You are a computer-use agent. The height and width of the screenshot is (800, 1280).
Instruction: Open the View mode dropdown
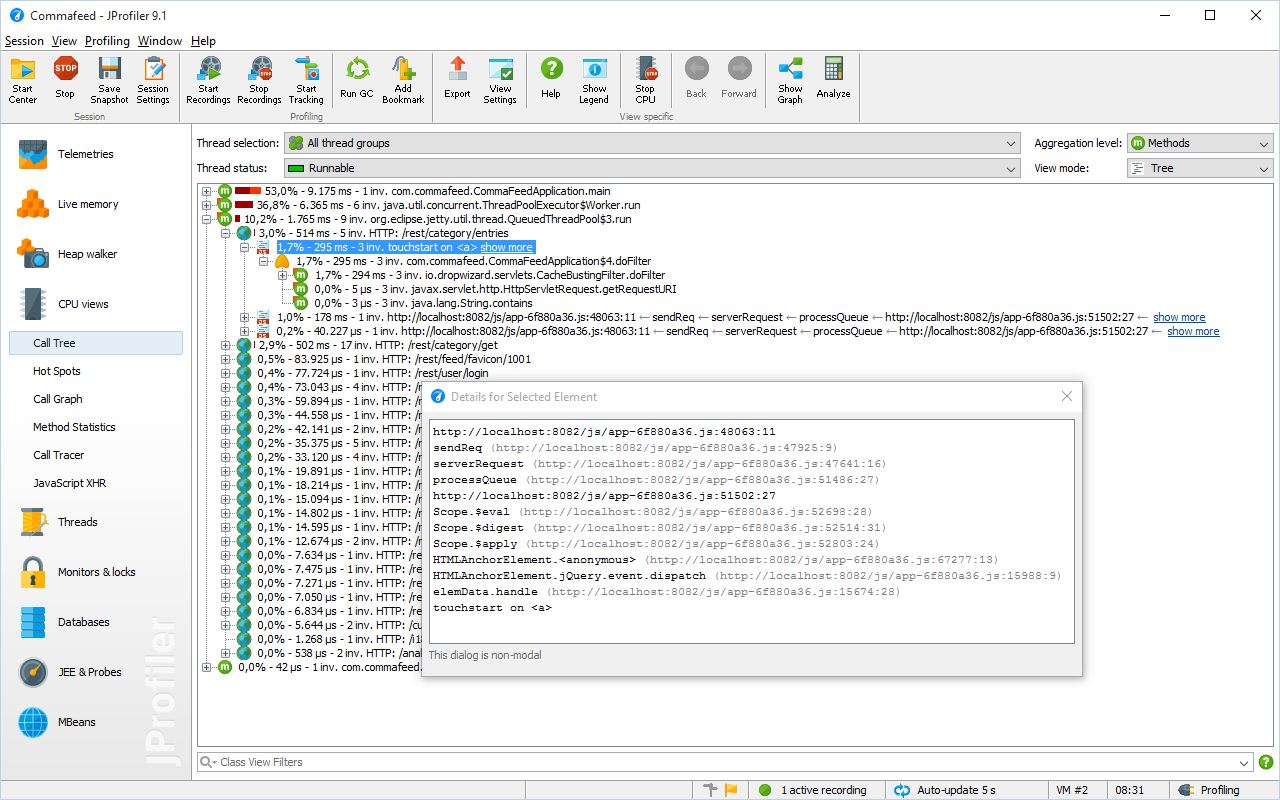[1200, 168]
